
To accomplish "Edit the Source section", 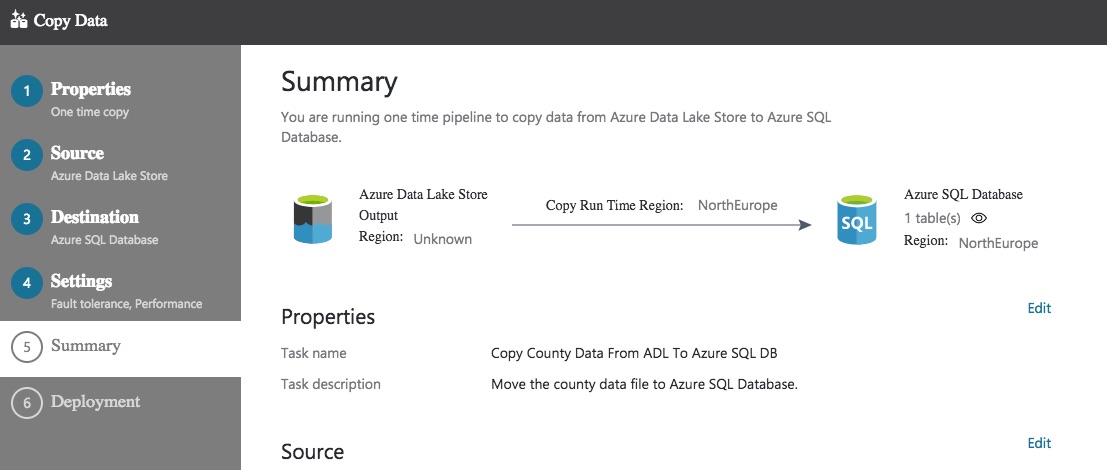I will (1039, 443).
